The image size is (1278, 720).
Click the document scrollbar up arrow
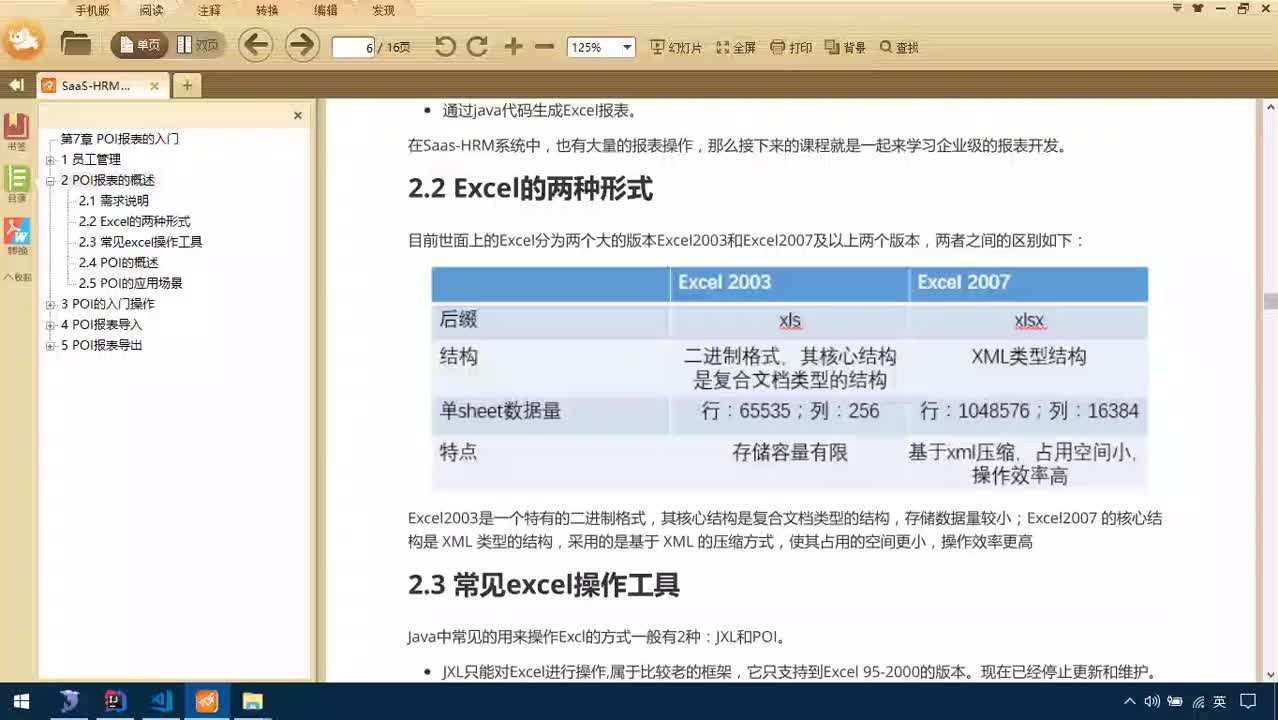[x=1270, y=105]
